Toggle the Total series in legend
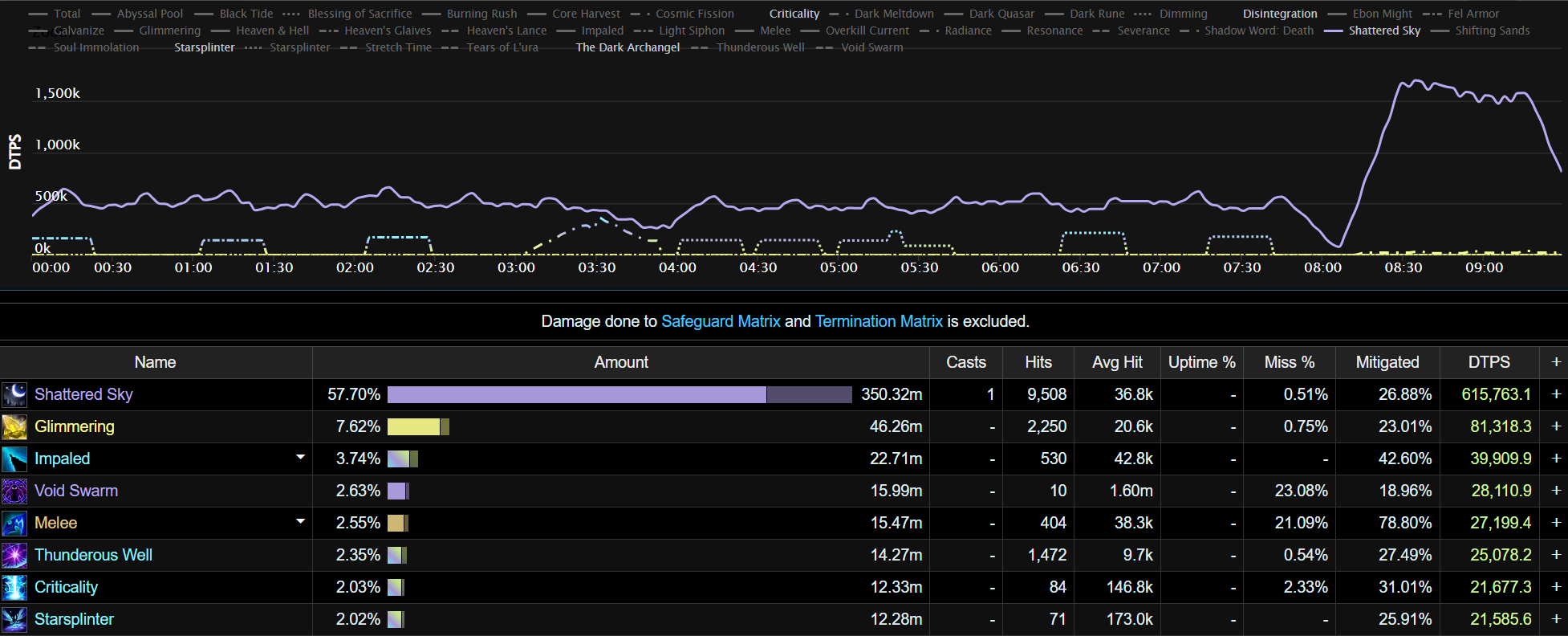The height and width of the screenshot is (636, 1568). click(x=55, y=14)
